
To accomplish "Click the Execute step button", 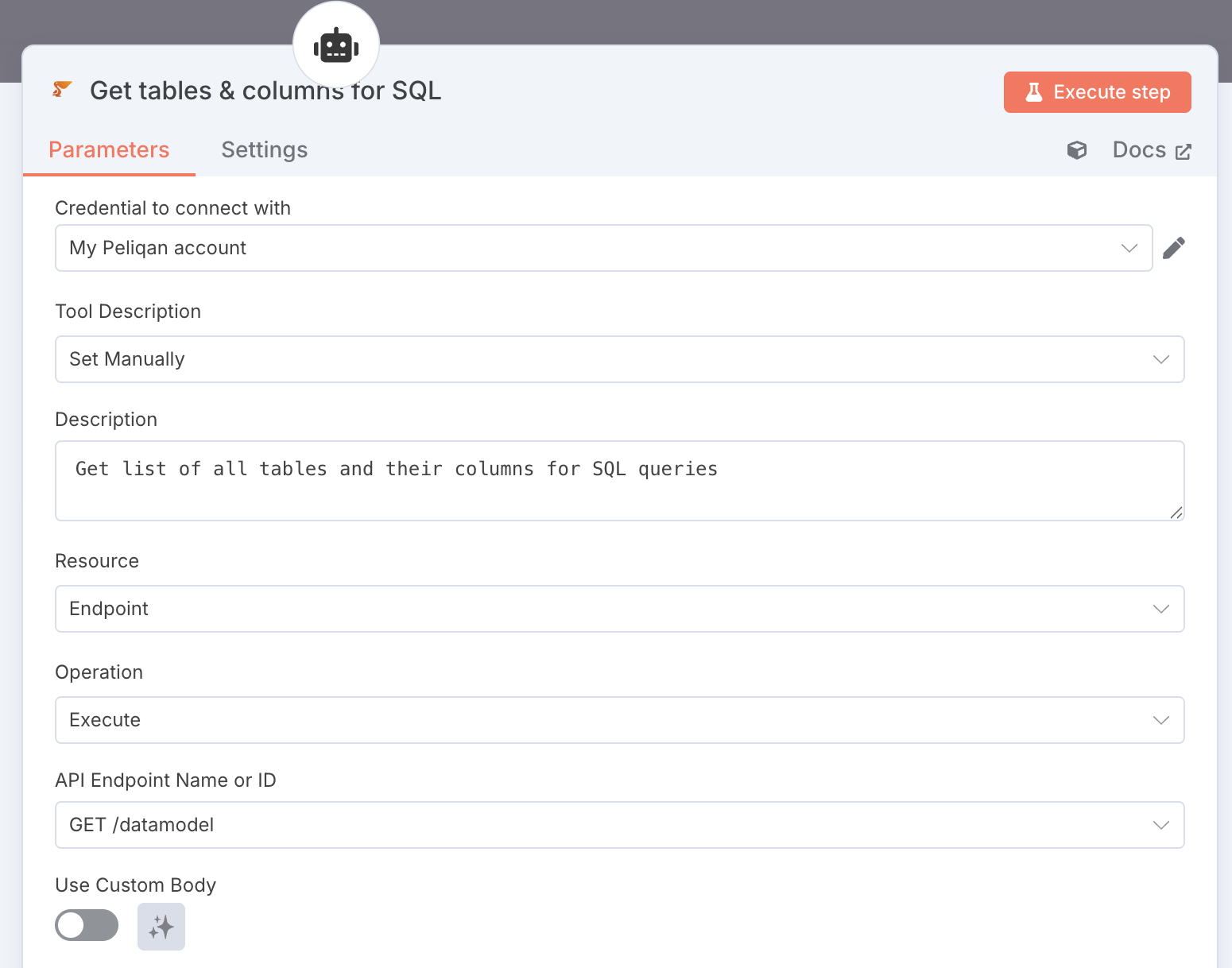I will (x=1098, y=92).
